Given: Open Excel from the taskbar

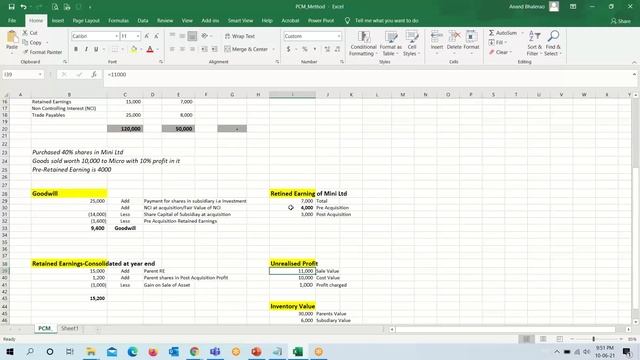Looking at the screenshot, I should point(298,351).
